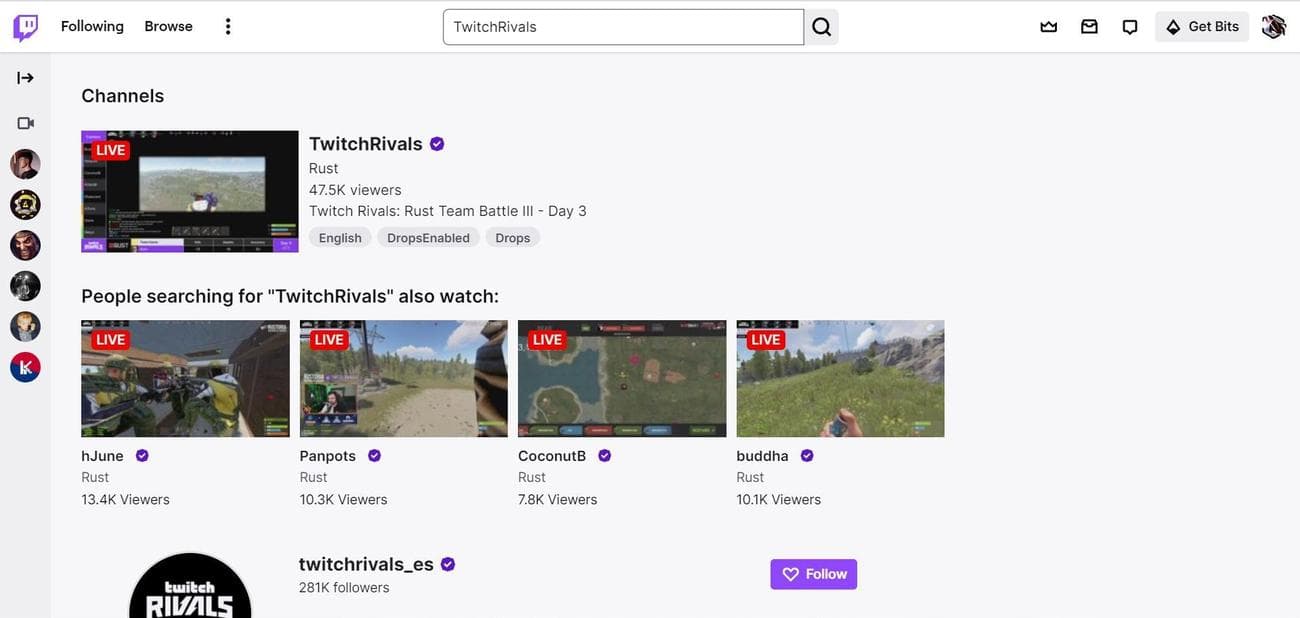The height and width of the screenshot is (618, 1300).
Task: Go to the Following tab
Action: point(92,27)
